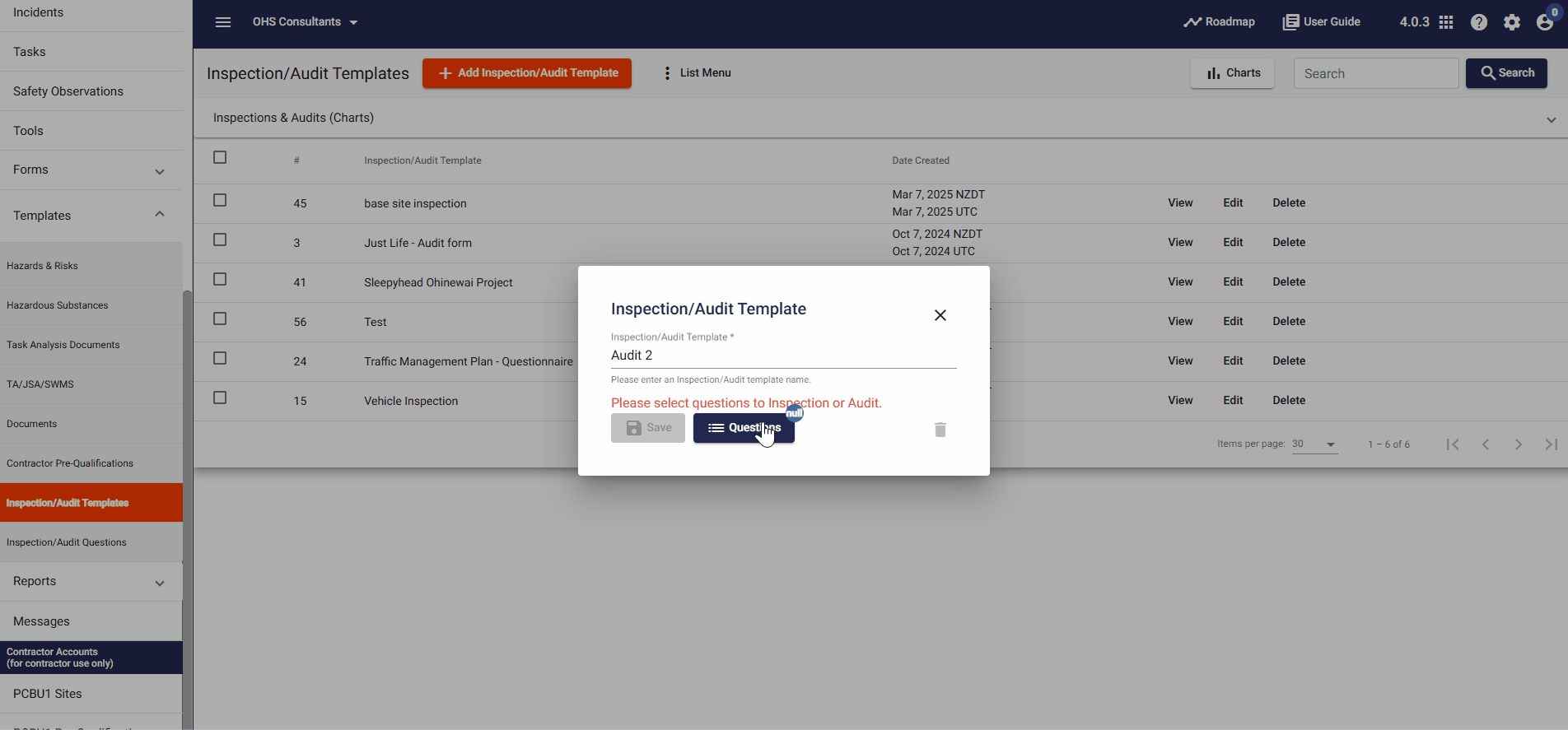Go to the previous page
The height and width of the screenshot is (730, 1568).
[1486, 444]
